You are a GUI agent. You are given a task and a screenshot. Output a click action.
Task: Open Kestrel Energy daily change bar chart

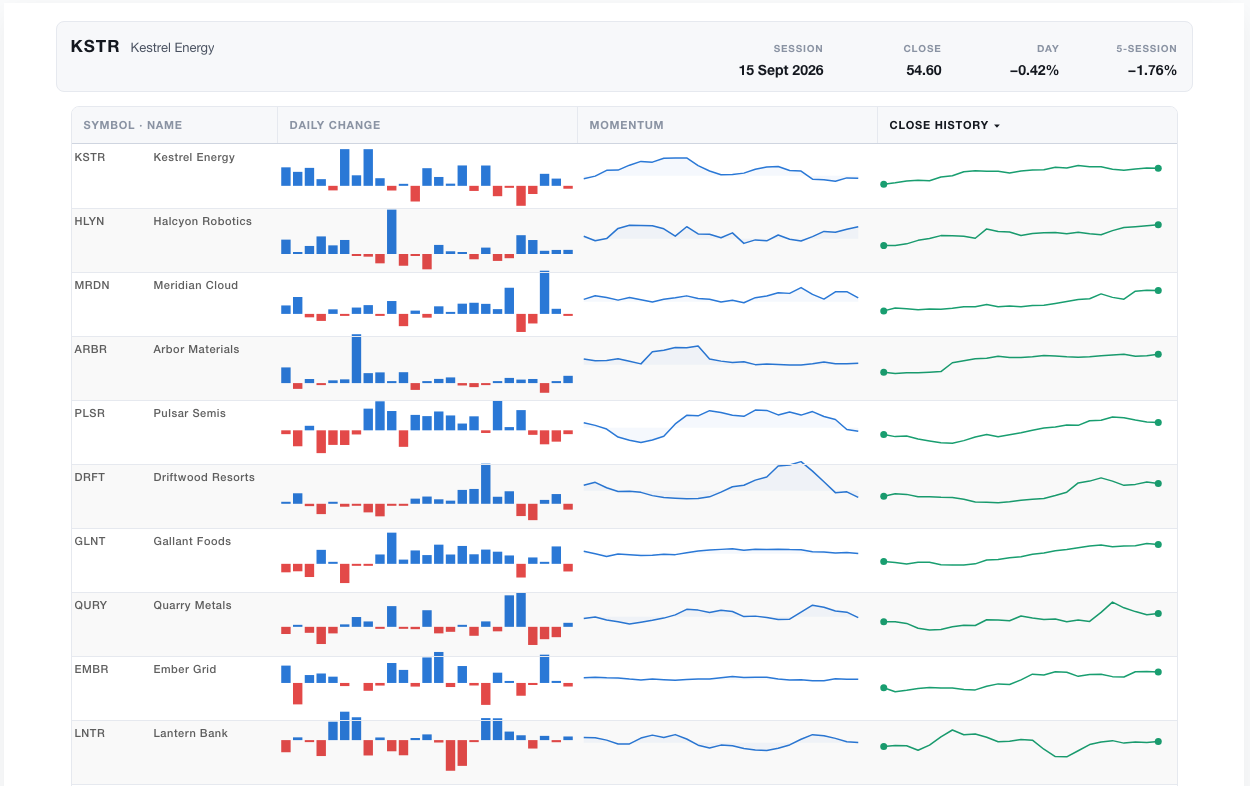(x=427, y=177)
